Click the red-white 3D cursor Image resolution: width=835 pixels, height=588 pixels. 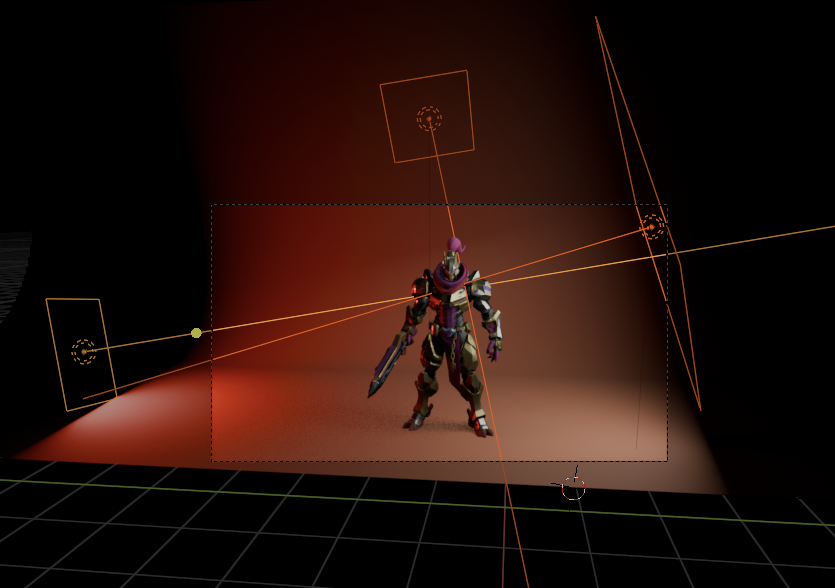click(574, 487)
